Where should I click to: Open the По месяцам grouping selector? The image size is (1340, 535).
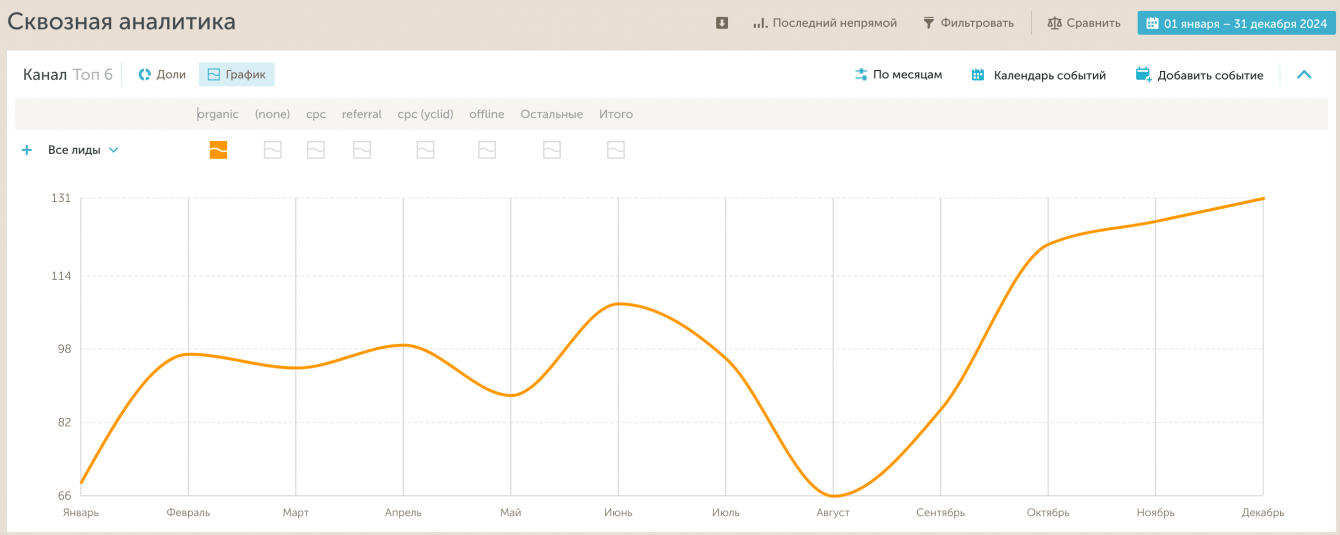(x=898, y=75)
